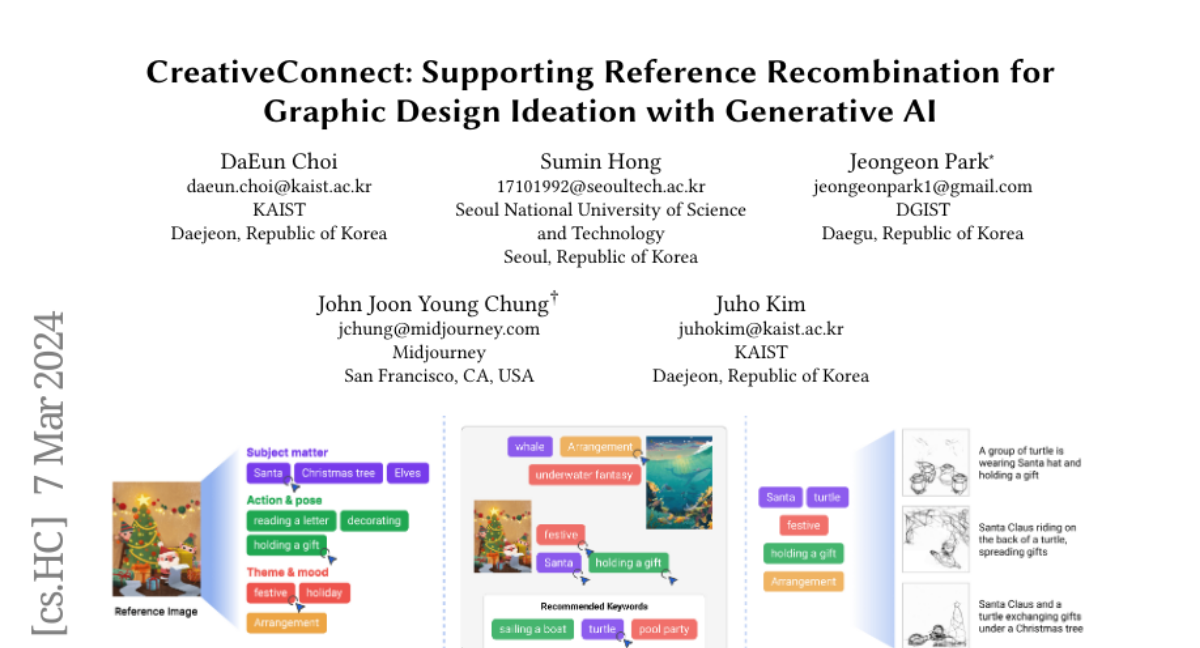The height and width of the screenshot is (648, 1200).
Task: Choose the sailing a boat recommended keyword
Action: click(534, 629)
